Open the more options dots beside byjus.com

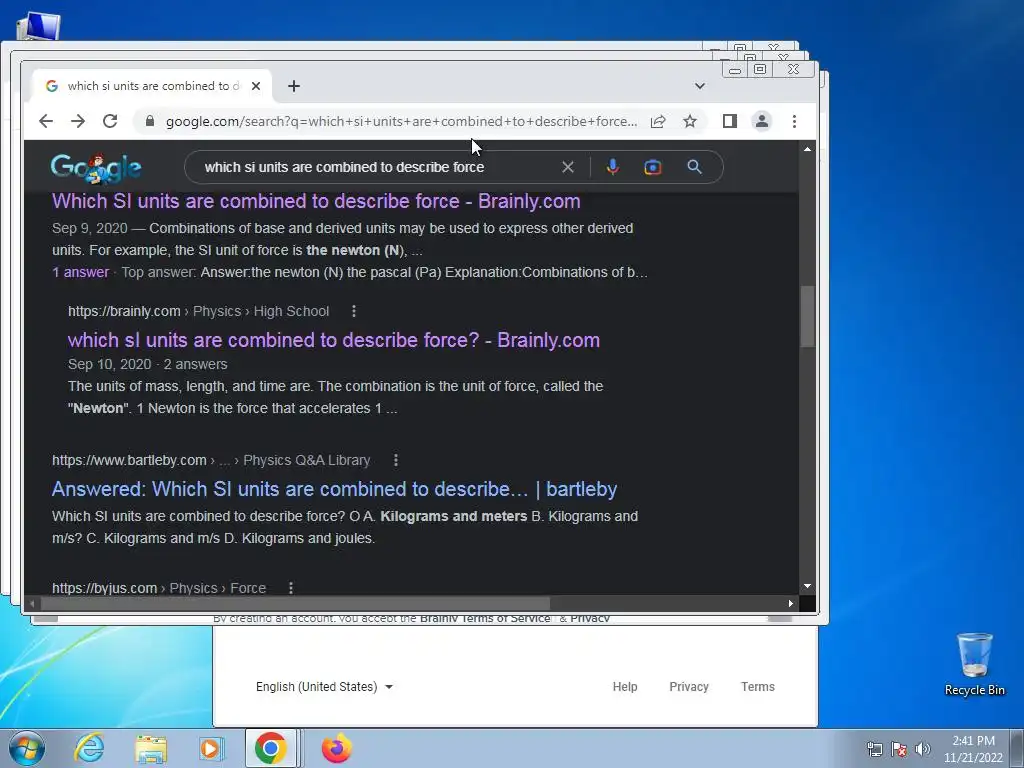[x=291, y=588]
